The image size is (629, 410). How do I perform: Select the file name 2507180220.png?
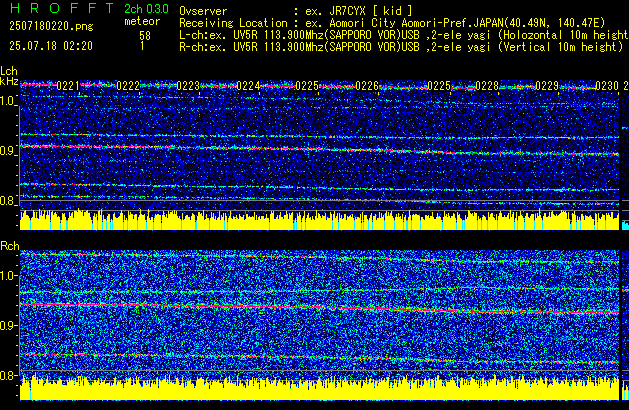coord(51,26)
